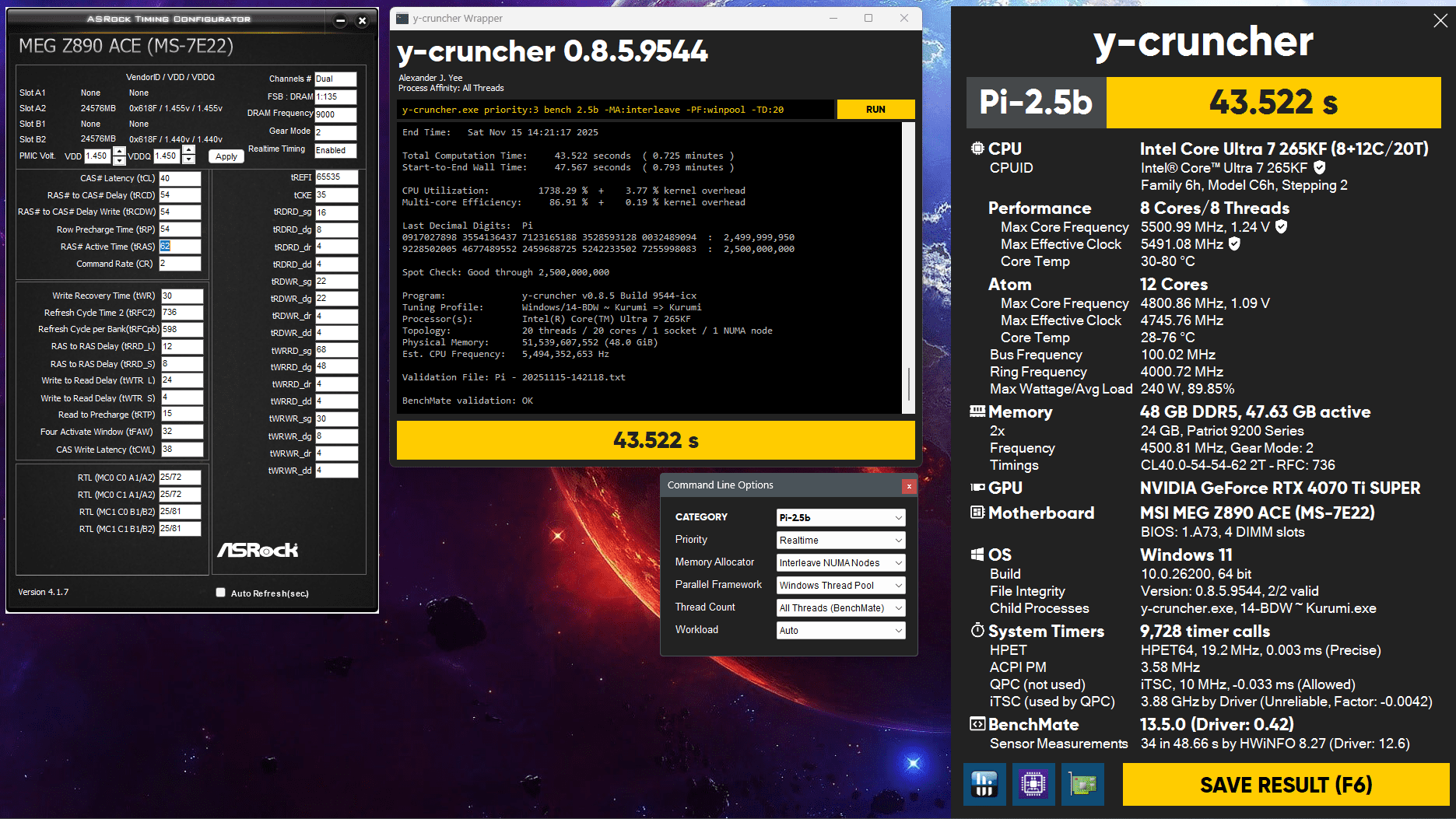
Task: Click the VDD voltage input 1.450
Action: click(x=97, y=156)
